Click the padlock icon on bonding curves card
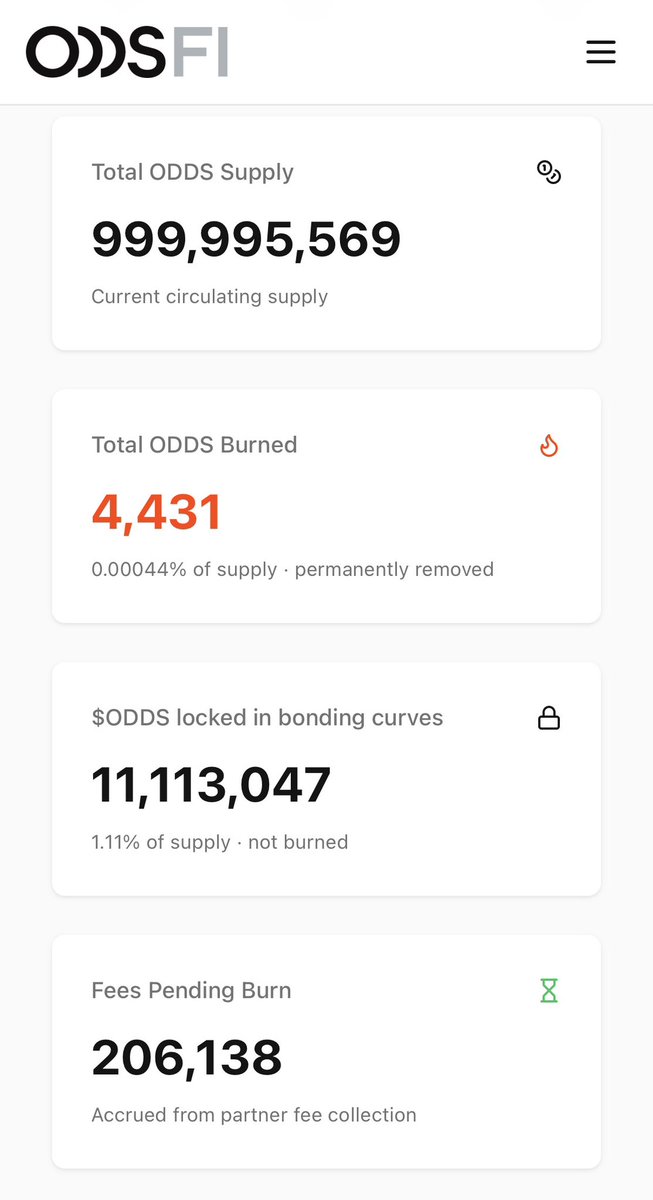The width and height of the screenshot is (653, 1200). click(x=549, y=718)
